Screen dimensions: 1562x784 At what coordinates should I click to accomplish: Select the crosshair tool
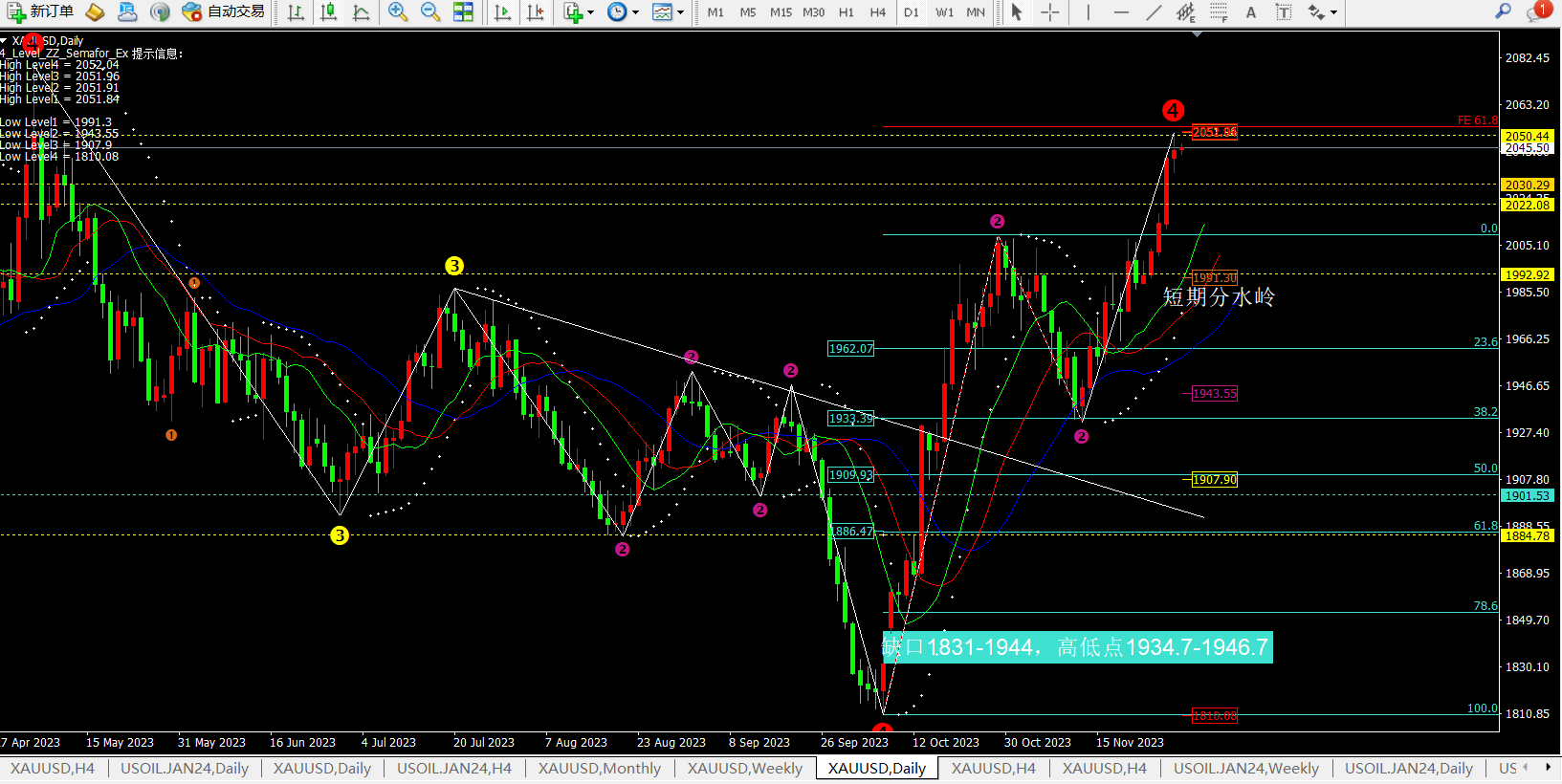pyautogui.click(x=1050, y=12)
